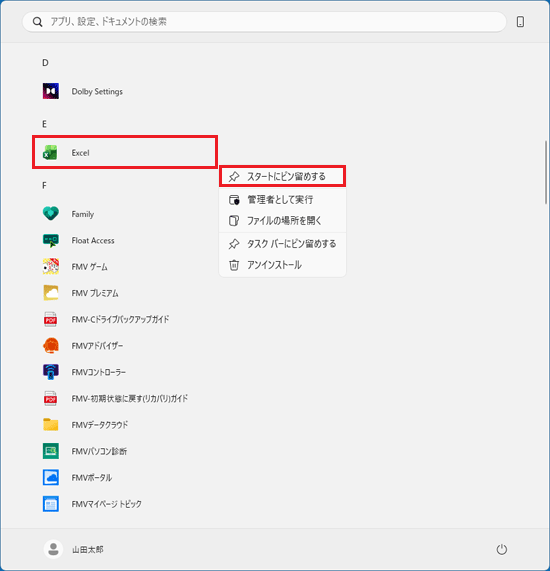The width and height of the screenshot is (550, 571).
Task: Select ファイルの場所を開く menu entry
Action: [282, 221]
